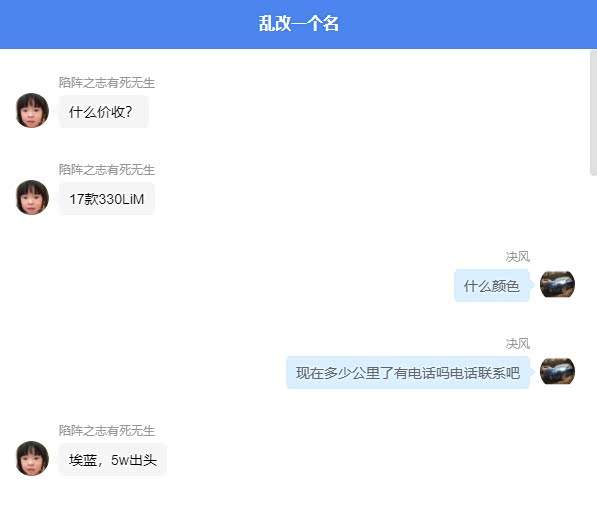Select the '埃蓝，5w出头' message bubble

113,460
